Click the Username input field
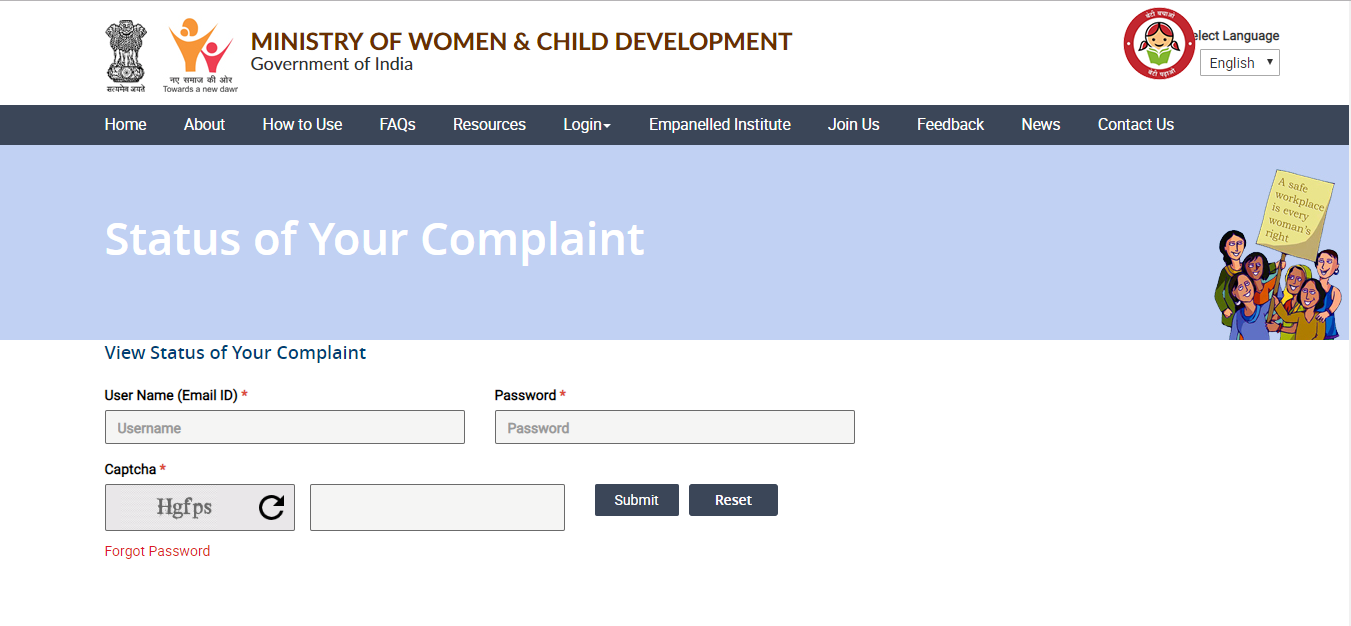1351x626 pixels. (x=284, y=427)
